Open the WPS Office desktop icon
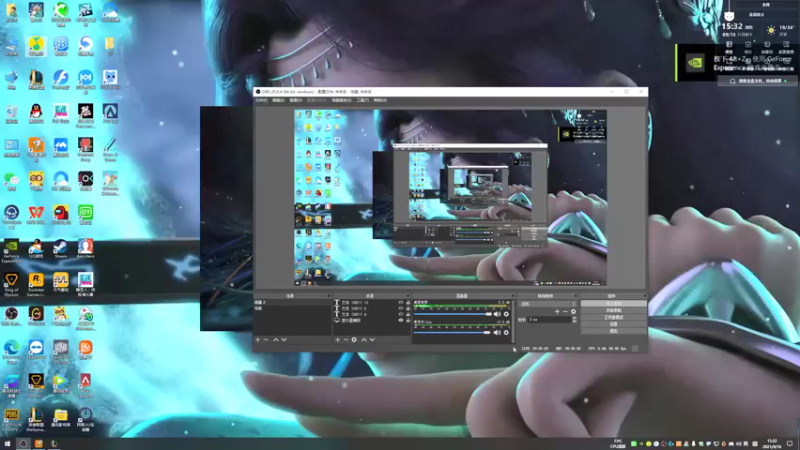800x450 pixels. tap(36, 214)
